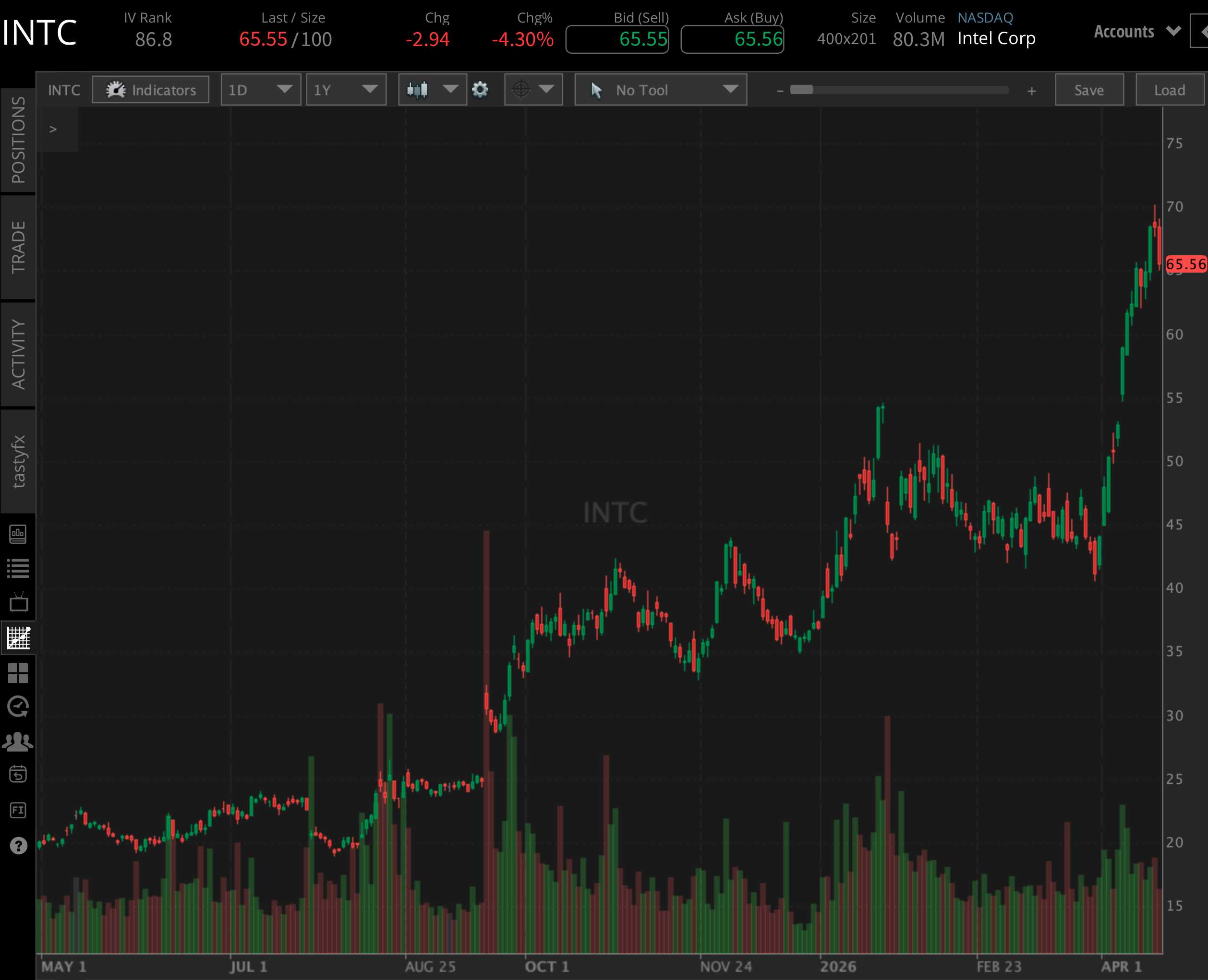
Task: Adjust the chart zoom slider
Action: (x=802, y=89)
